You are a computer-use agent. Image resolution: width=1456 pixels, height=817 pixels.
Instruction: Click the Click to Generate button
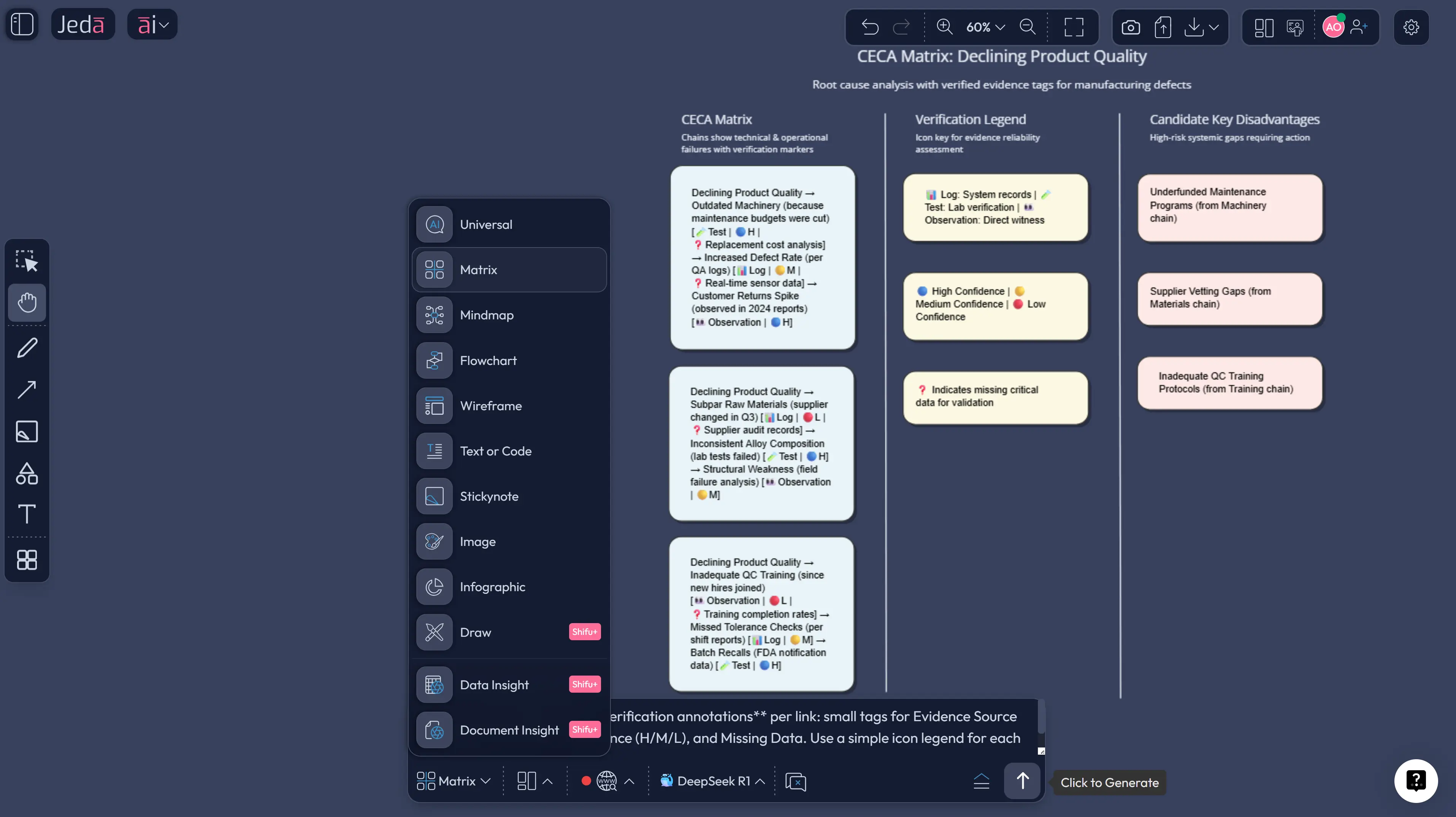pyautogui.click(x=1109, y=782)
